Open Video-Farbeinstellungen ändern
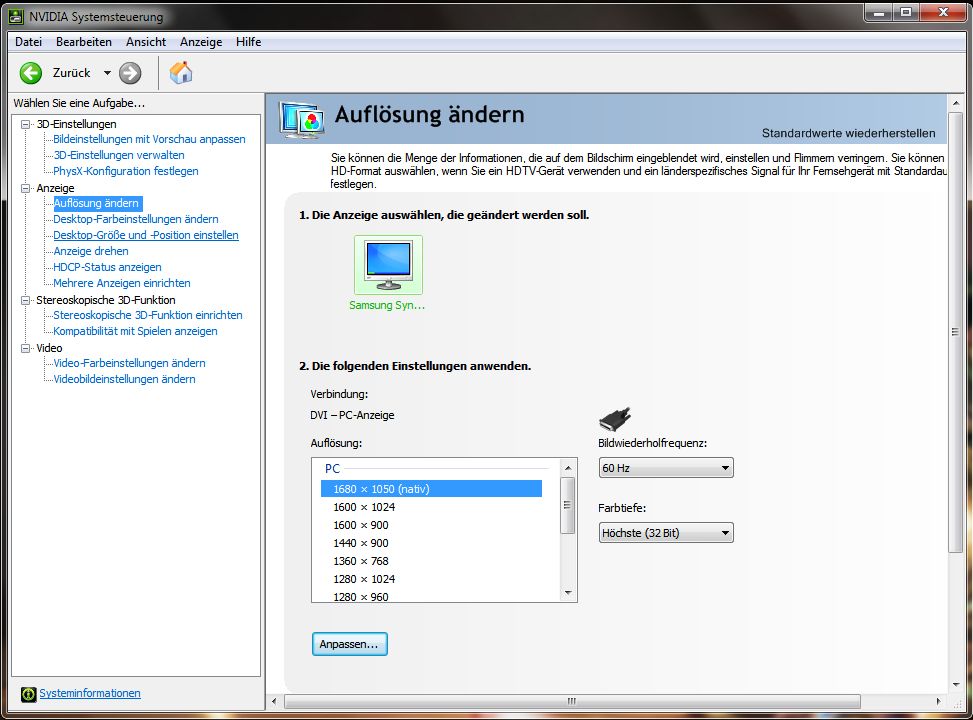This screenshot has width=973, height=720. pos(129,363)
